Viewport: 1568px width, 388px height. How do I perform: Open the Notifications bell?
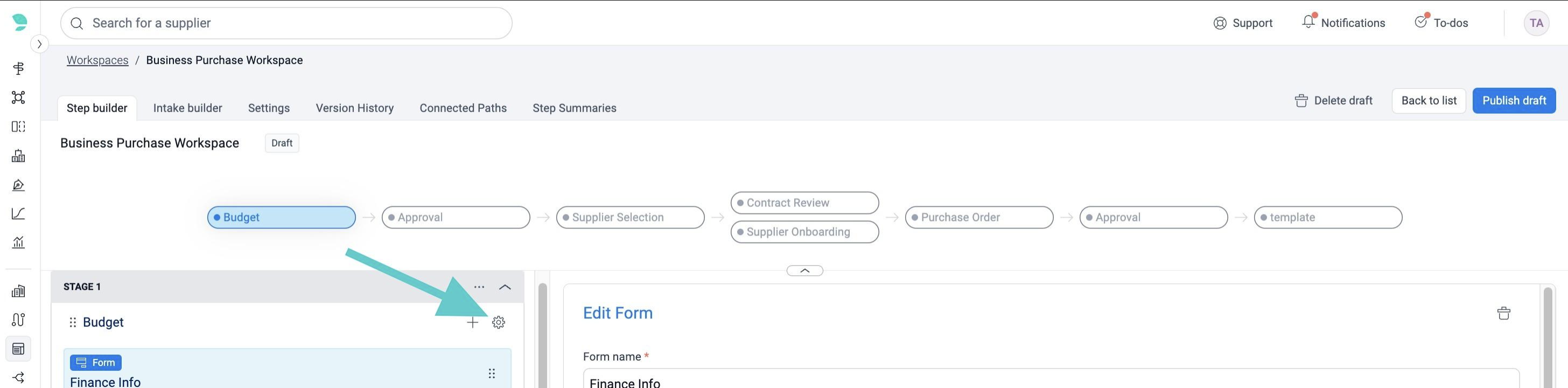pos(1308,22)
